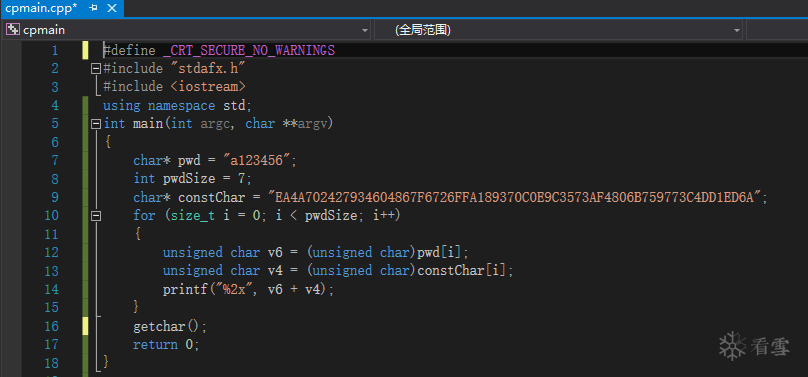This screenshot has width=808, height=377.
Task: Open the cpmain project scope dropdown
Action: point(365,30)
